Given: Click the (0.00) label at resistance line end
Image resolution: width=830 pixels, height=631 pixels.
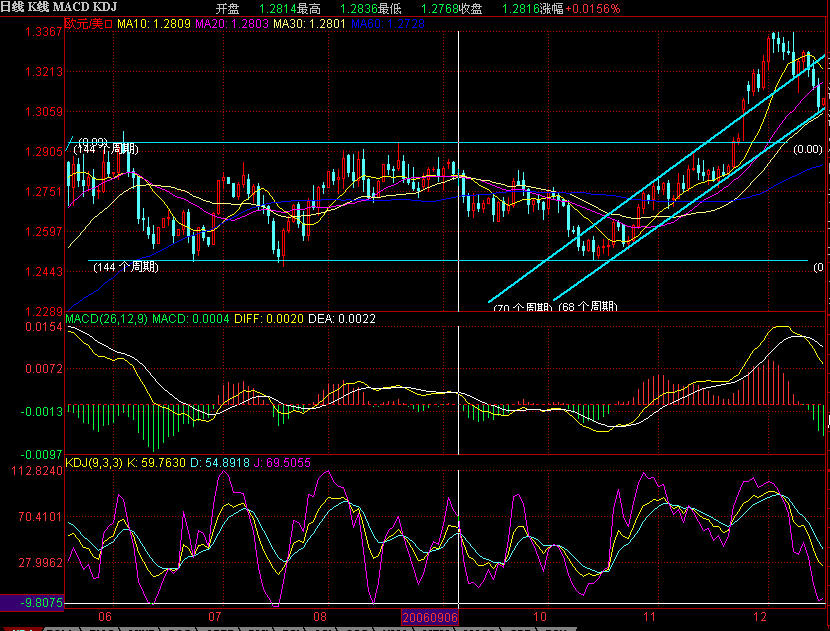Looking at the screenshot, I should [808, 150].
